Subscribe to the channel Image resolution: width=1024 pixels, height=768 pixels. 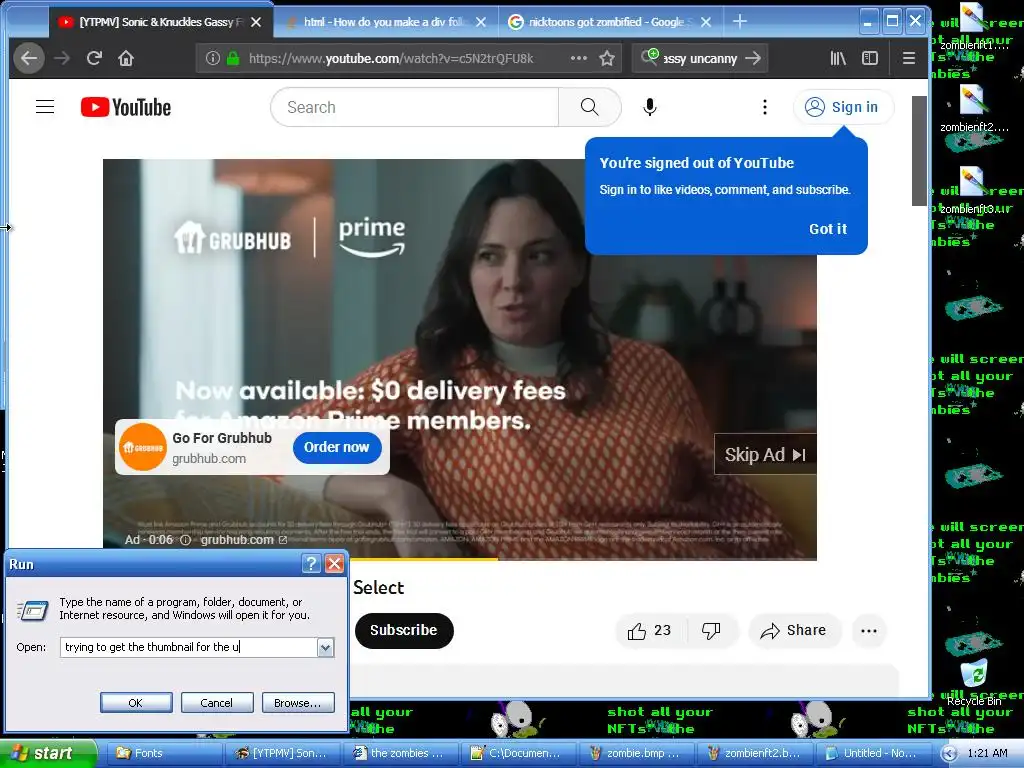404,631
